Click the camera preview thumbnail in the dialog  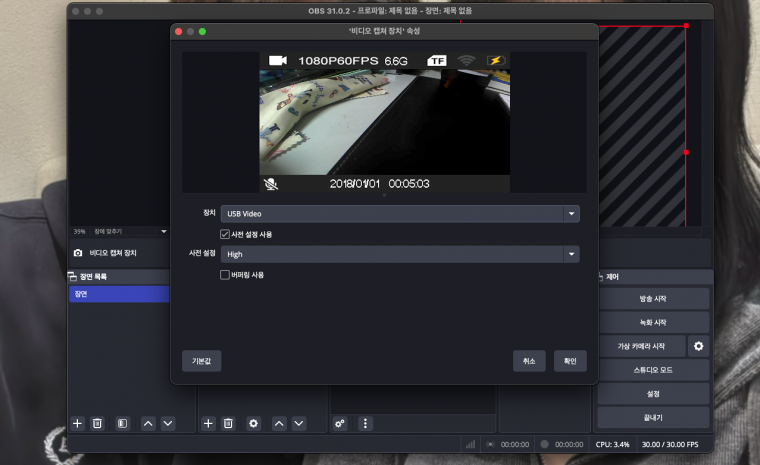pyautogui.click(x=384, y=122)
